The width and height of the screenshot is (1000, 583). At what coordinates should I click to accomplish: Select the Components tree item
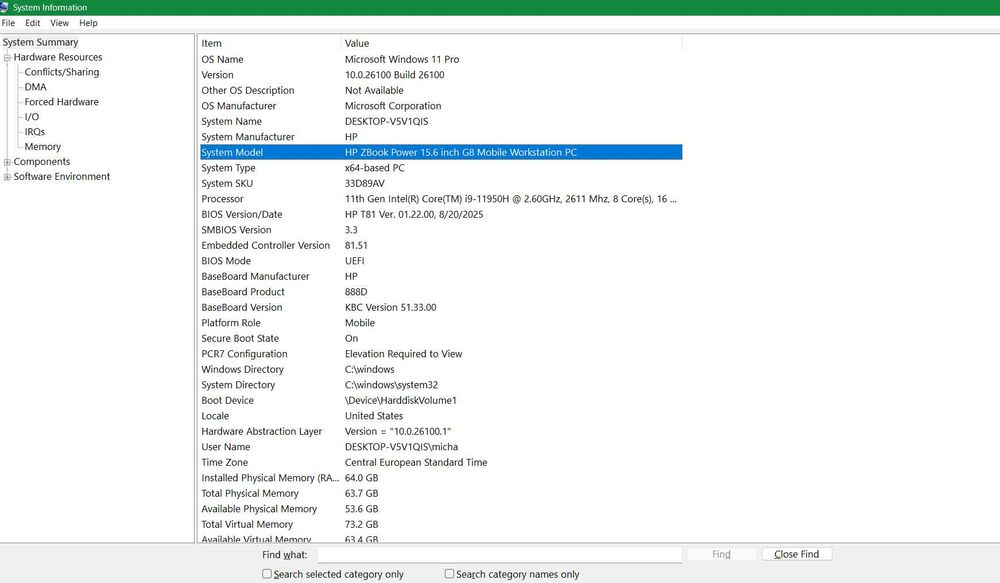pyautogui.click(x=42, y=161)
